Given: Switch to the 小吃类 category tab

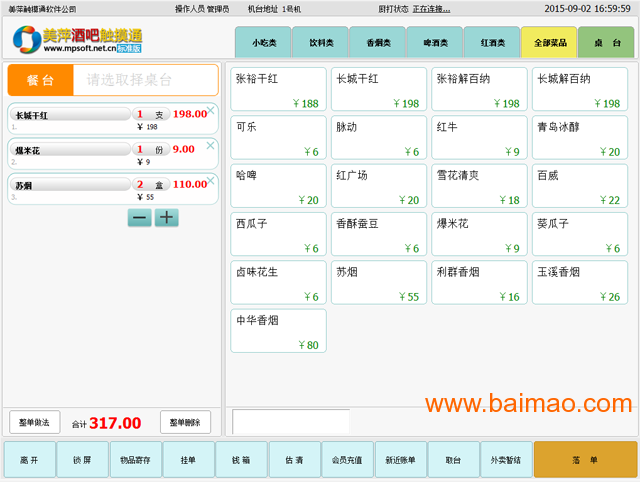Looking at the screenshot, I should click(x=263, y=43).
